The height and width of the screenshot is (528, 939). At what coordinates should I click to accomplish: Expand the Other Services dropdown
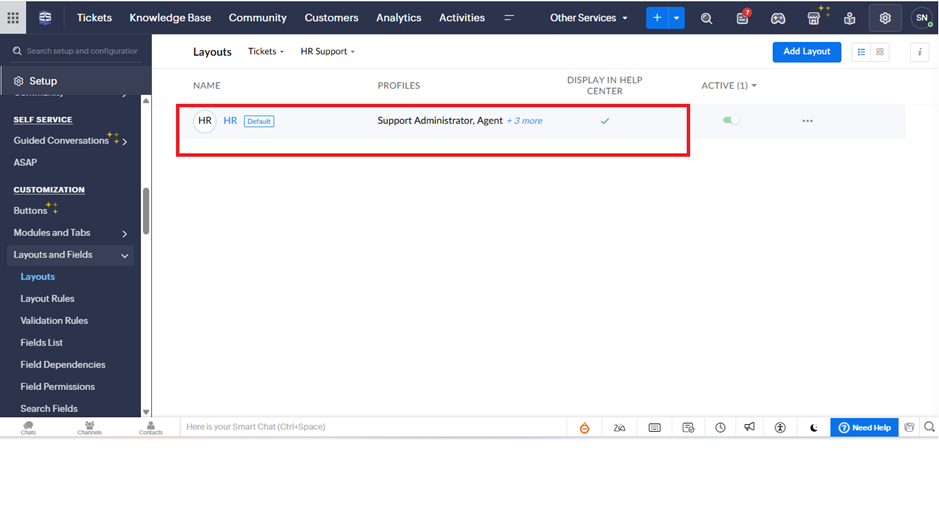click(x=589, y=18)
